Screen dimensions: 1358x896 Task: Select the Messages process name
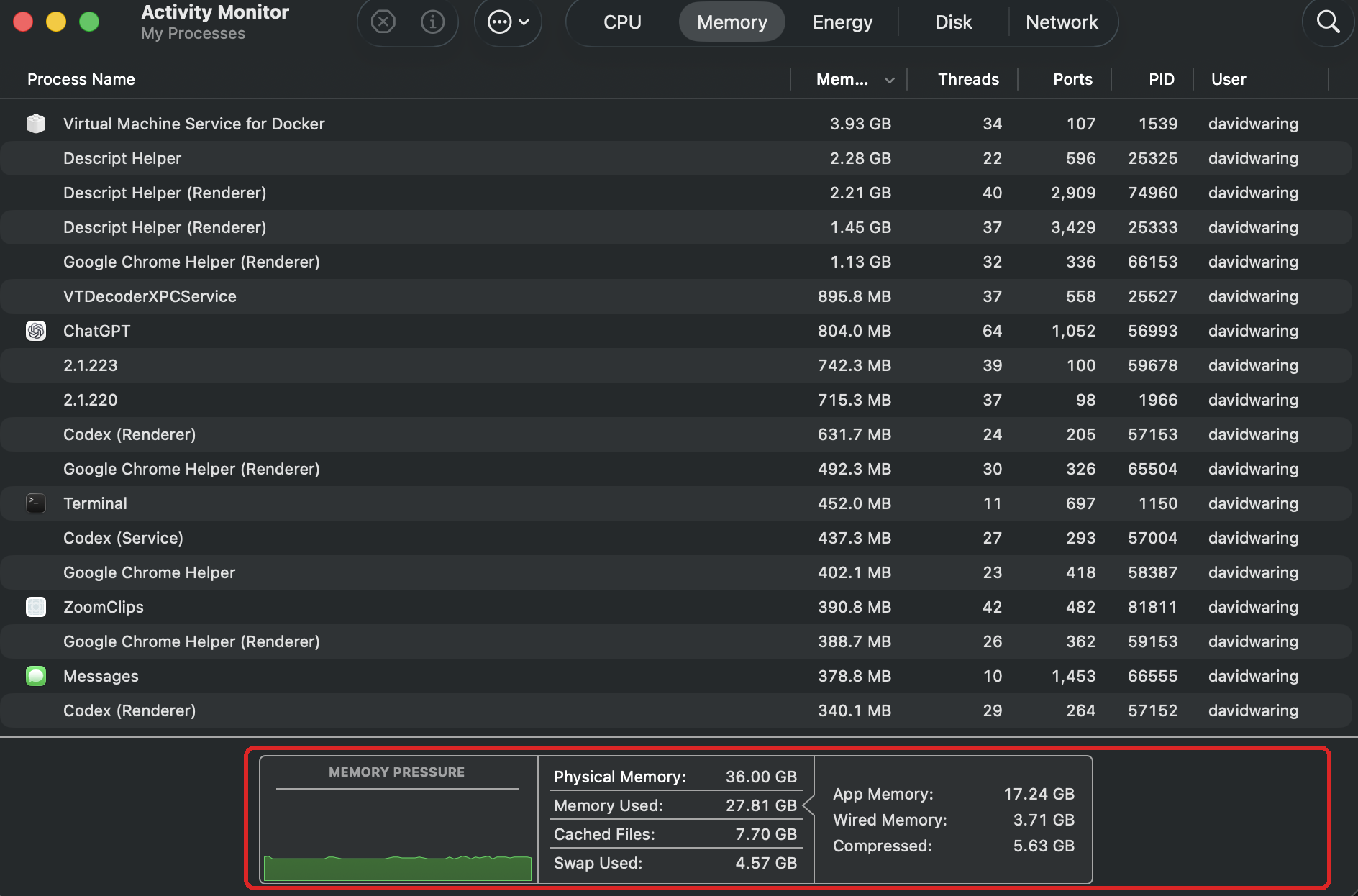tap(101, 676)
